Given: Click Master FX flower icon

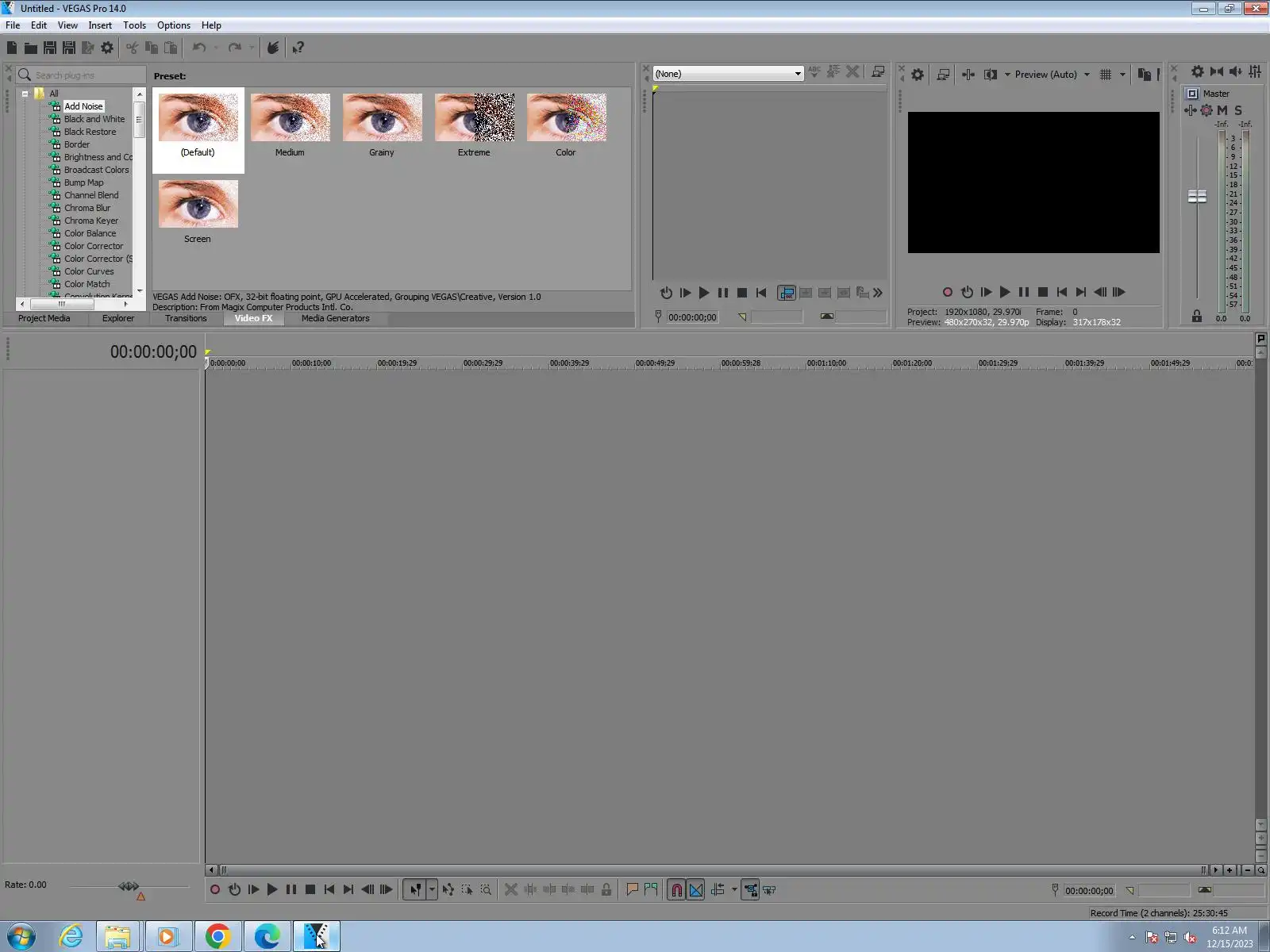Looking at the screenshot, I should coord(1206,110).
